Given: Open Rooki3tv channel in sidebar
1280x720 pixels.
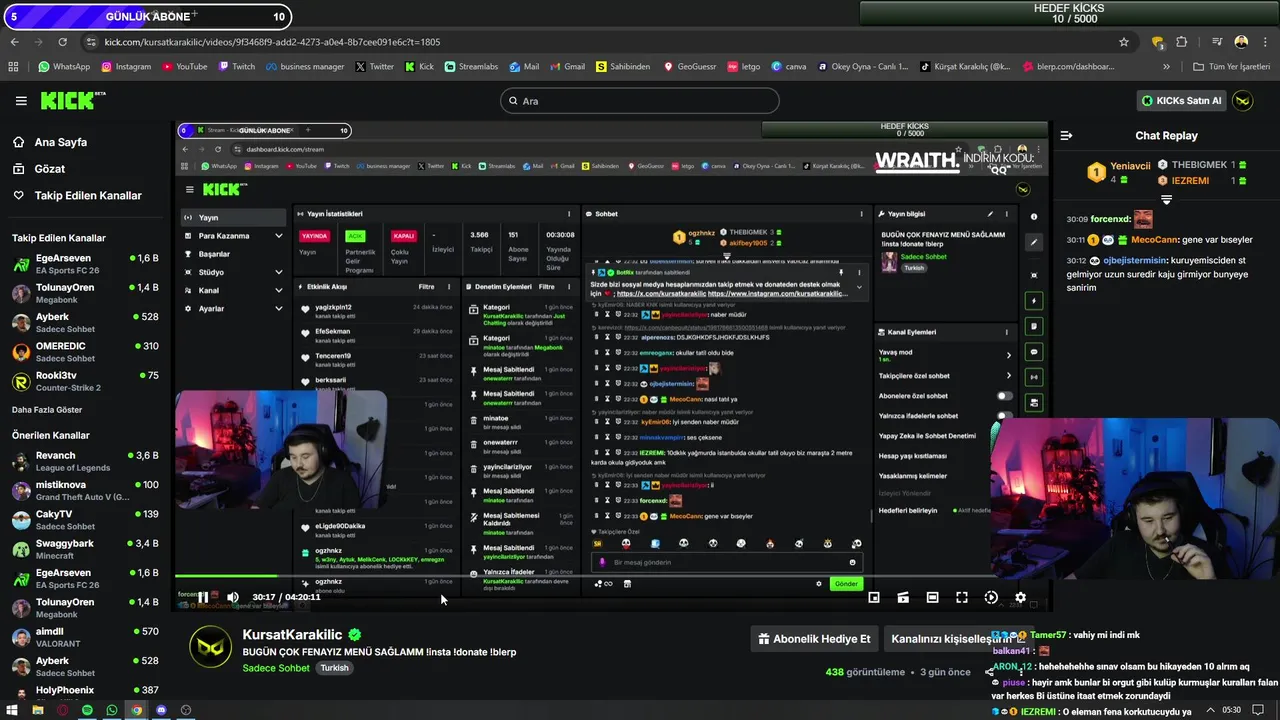Looking at the screenshot, I should (x=85, y=381).
